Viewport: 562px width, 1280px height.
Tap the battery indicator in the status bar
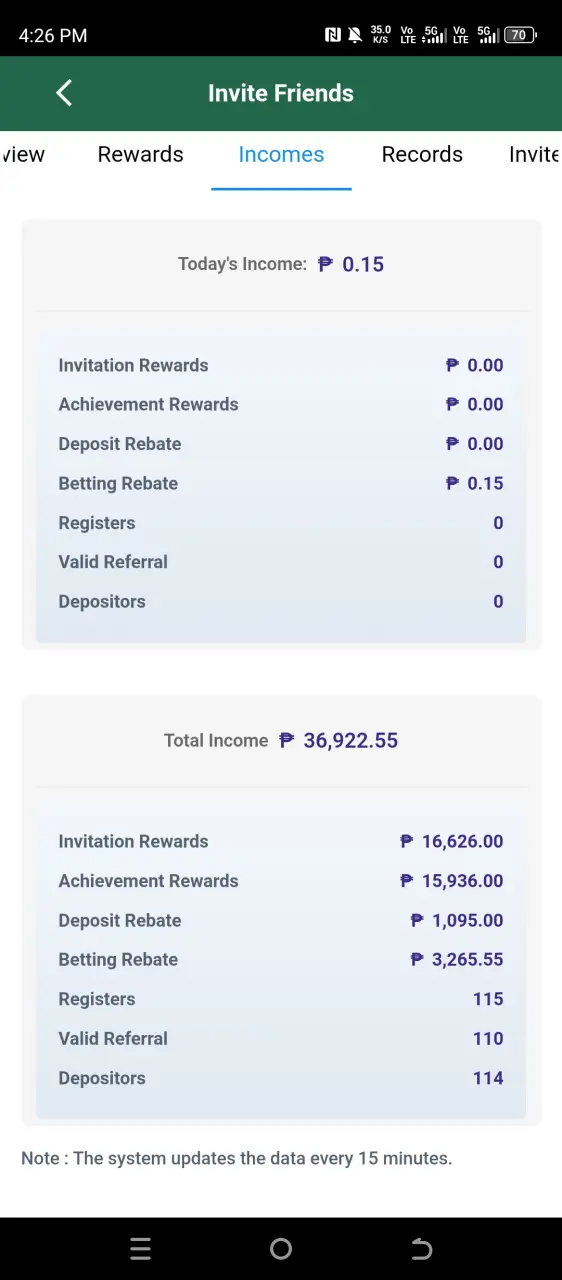pyautogui.click(x=520, y=35)
